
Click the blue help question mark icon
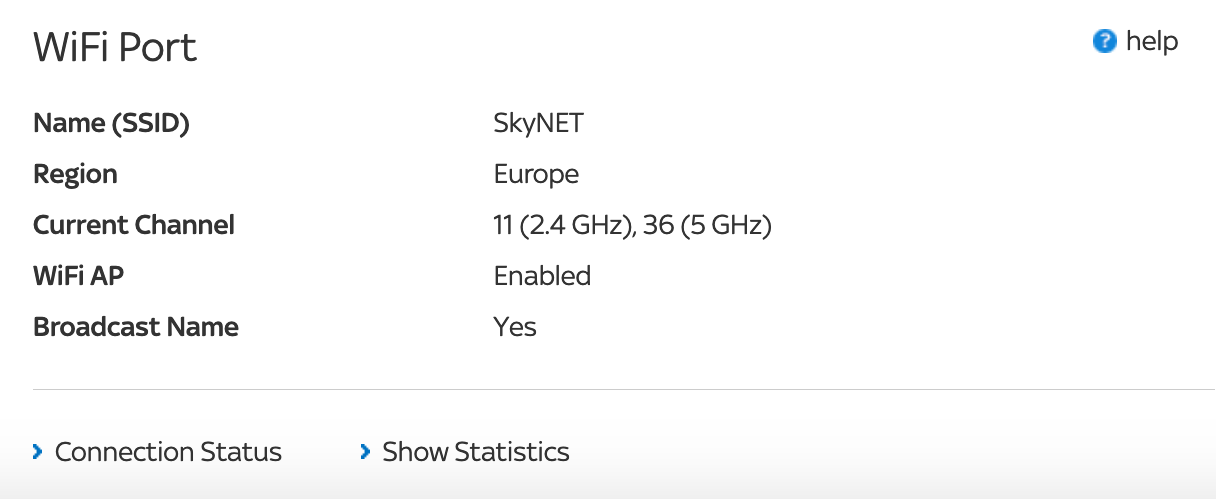1104,42
